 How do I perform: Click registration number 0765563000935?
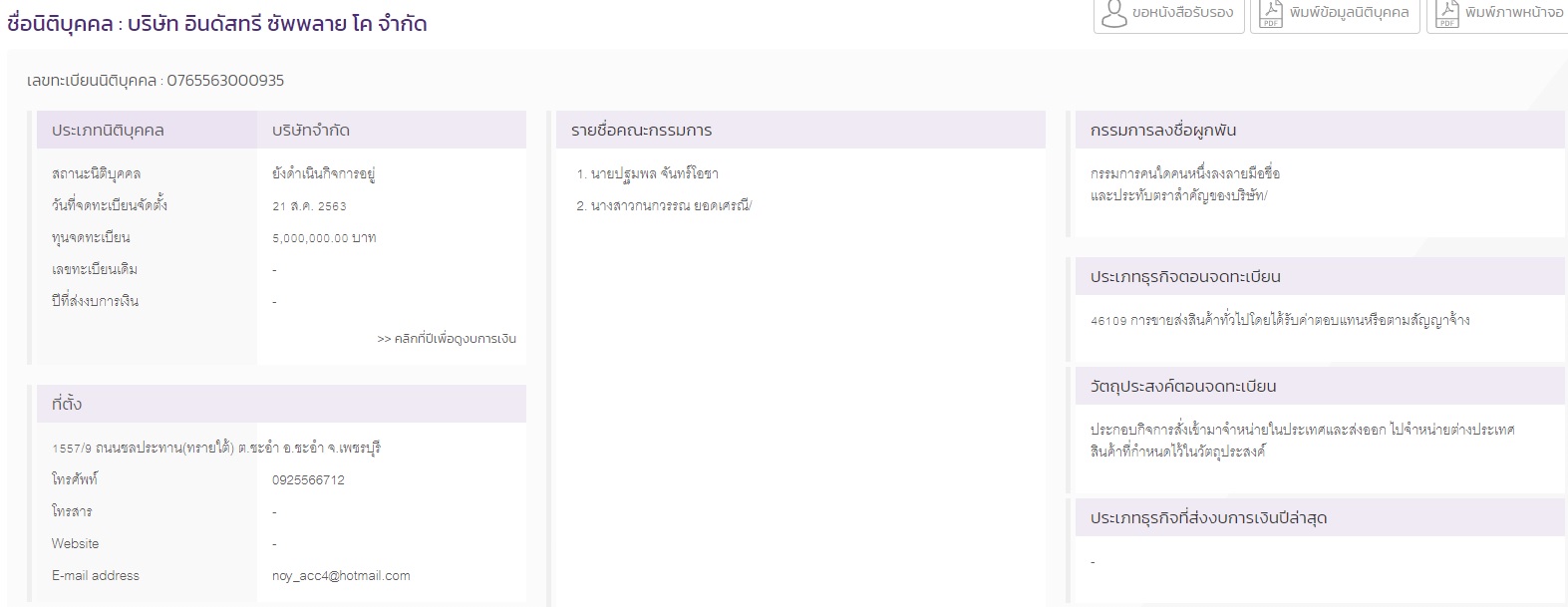click(225, 81)
